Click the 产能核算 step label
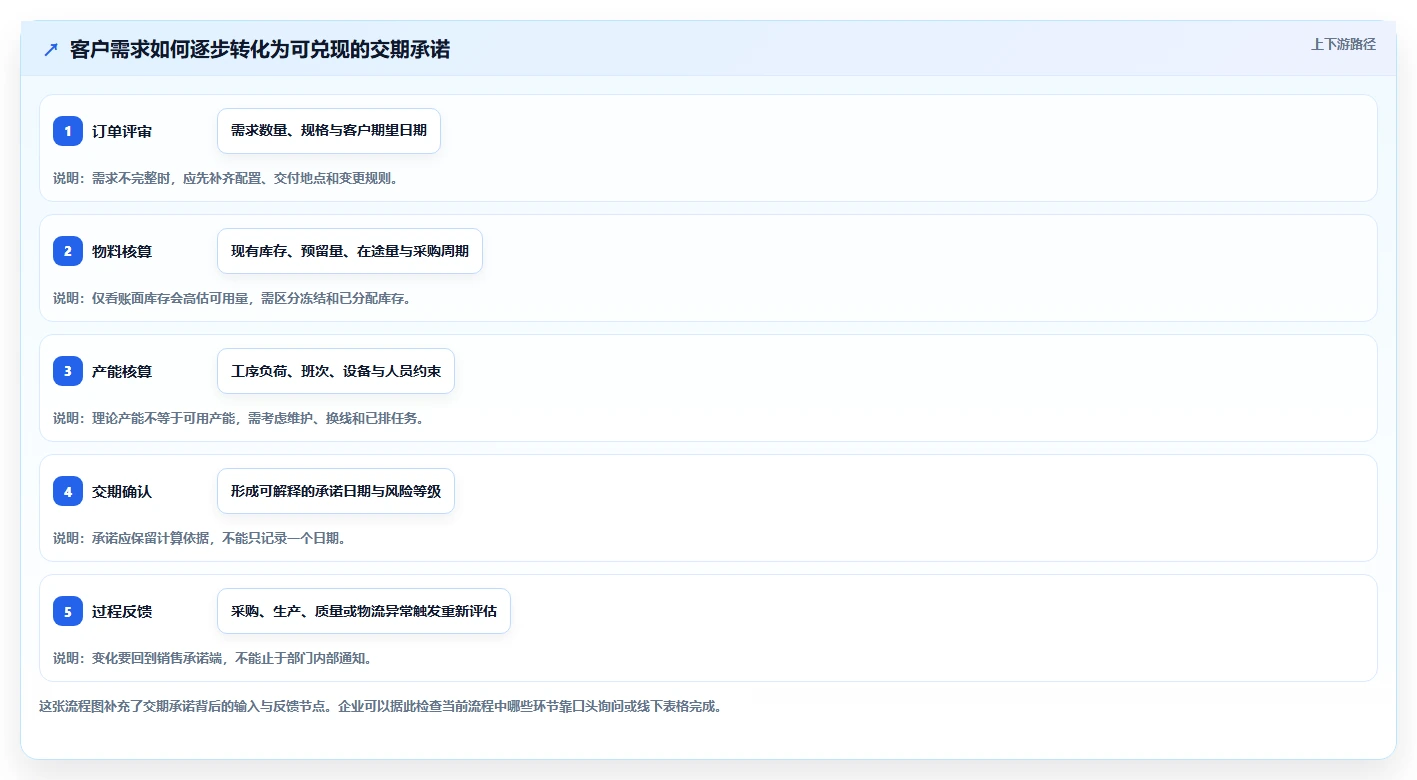Image resolution: width=1417 pixels, height=780 pixels. 122,371
